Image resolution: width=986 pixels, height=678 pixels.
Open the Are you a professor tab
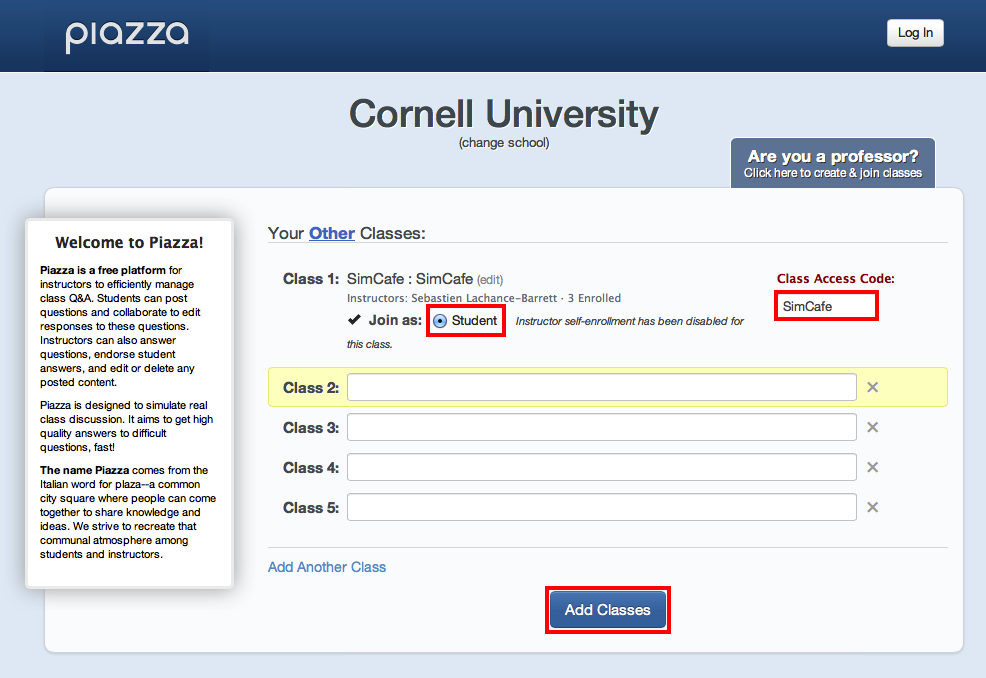833,164
